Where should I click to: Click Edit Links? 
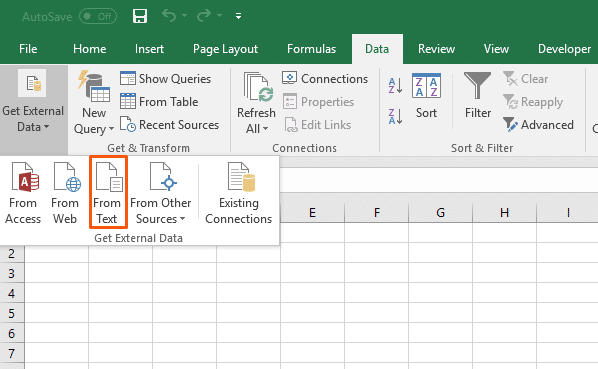click(x=317, y=125)
